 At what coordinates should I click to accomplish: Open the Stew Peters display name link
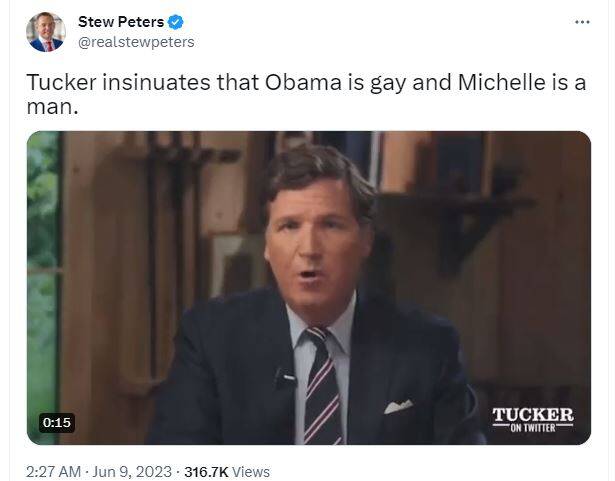[121, 22]
